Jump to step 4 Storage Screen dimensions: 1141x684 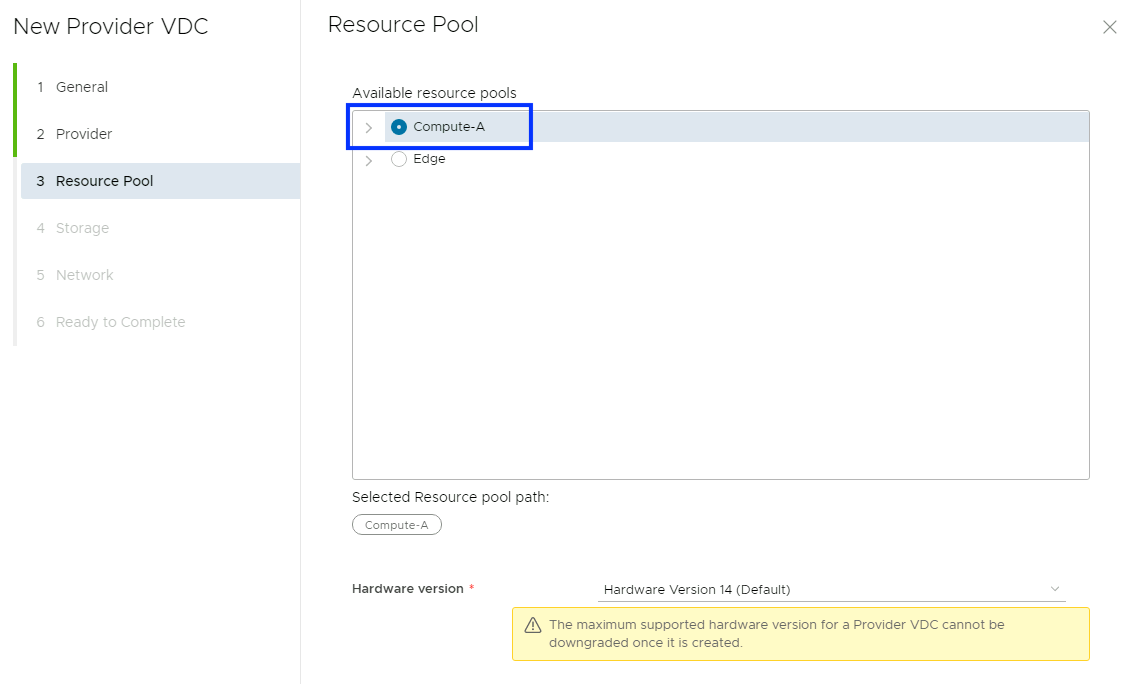(82, 228)
